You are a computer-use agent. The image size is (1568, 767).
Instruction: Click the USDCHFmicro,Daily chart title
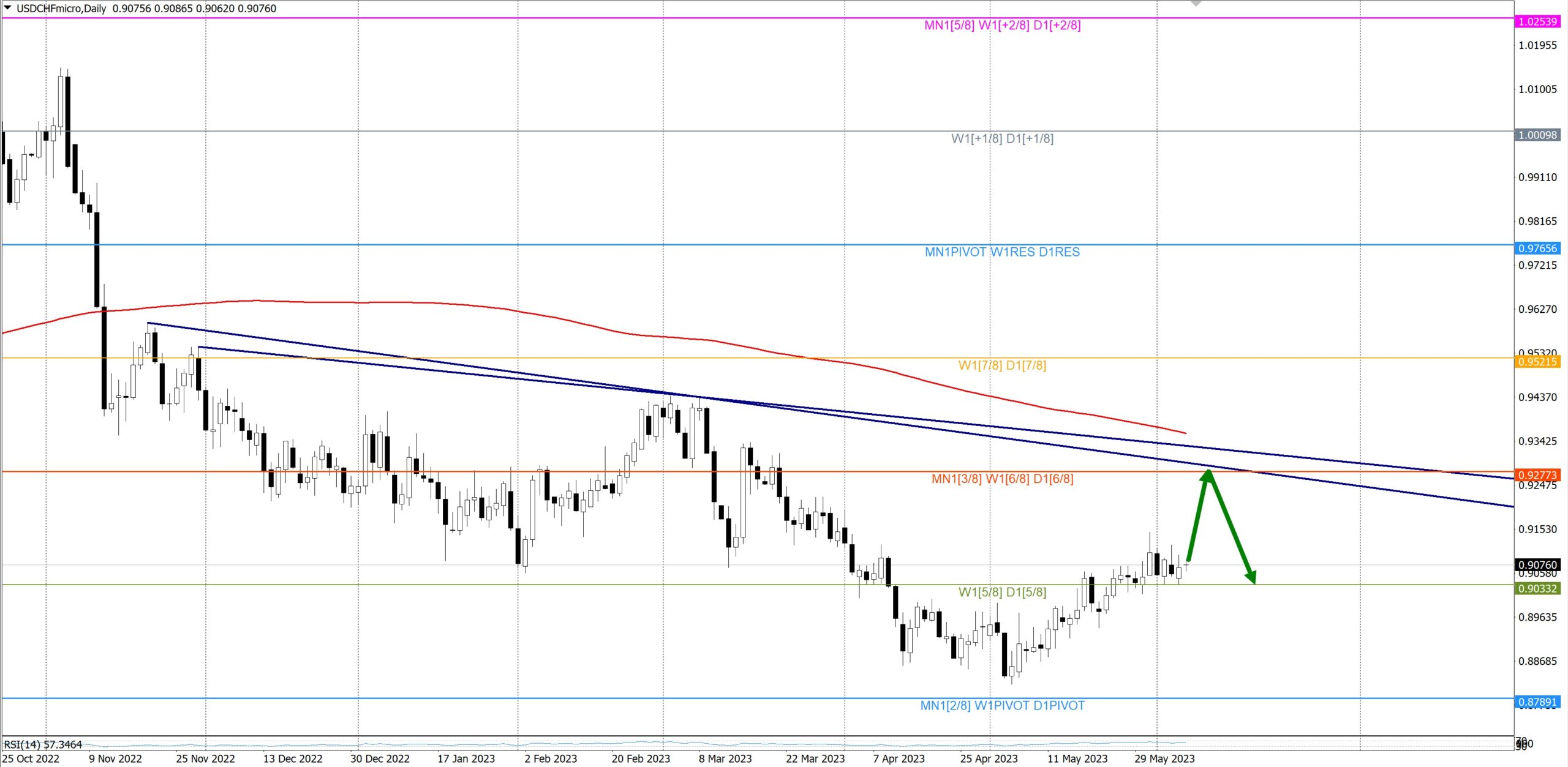point(61,9)
